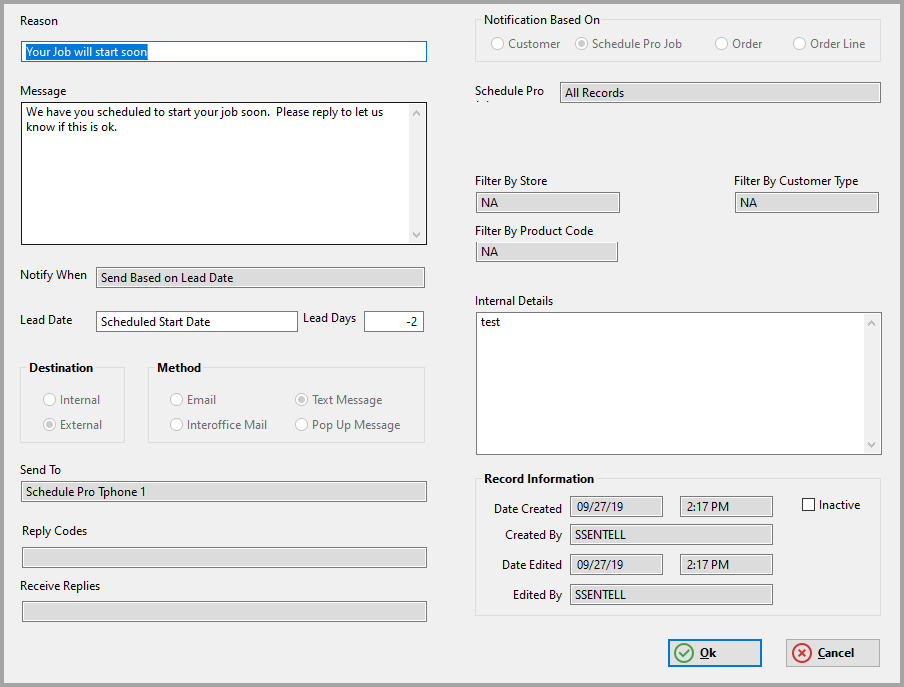Click the Date Created time field

726,507
